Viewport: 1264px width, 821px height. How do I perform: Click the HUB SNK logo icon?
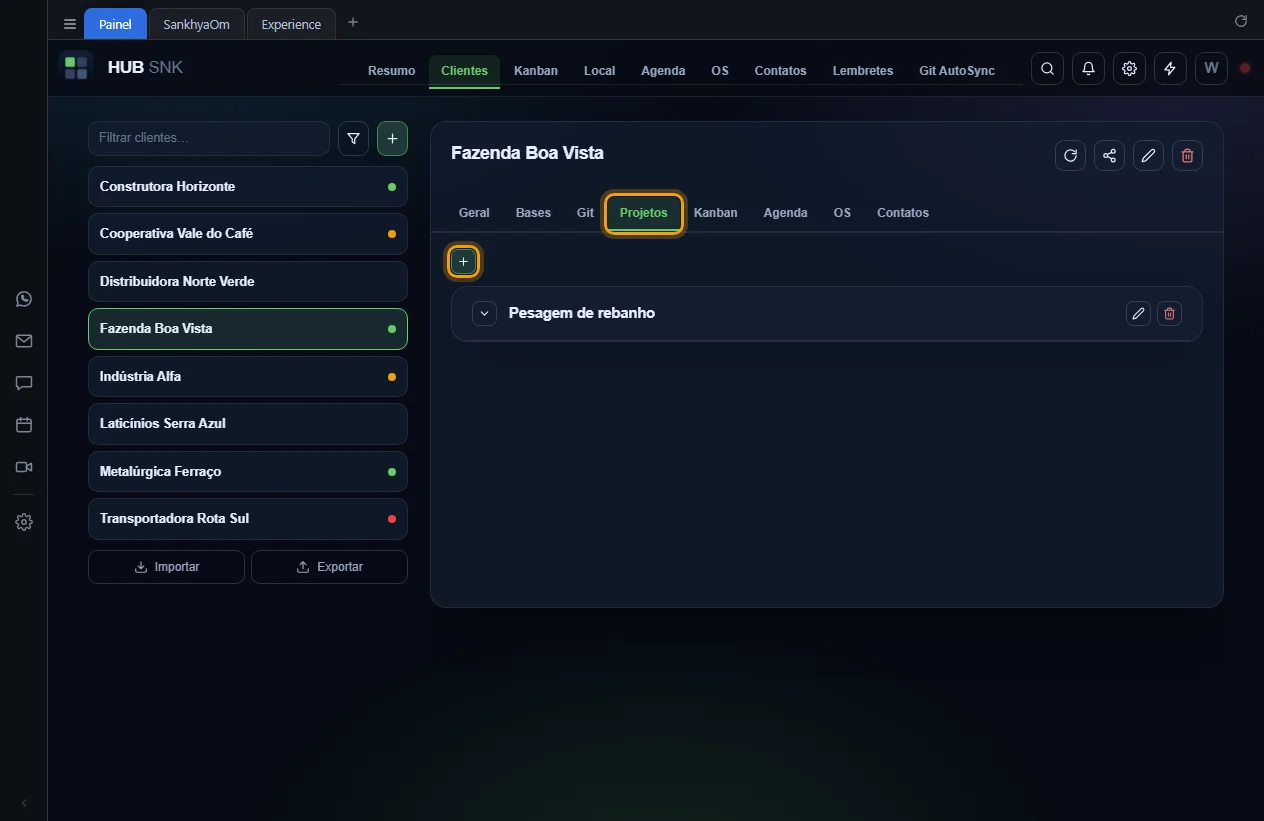click(76, 68)
